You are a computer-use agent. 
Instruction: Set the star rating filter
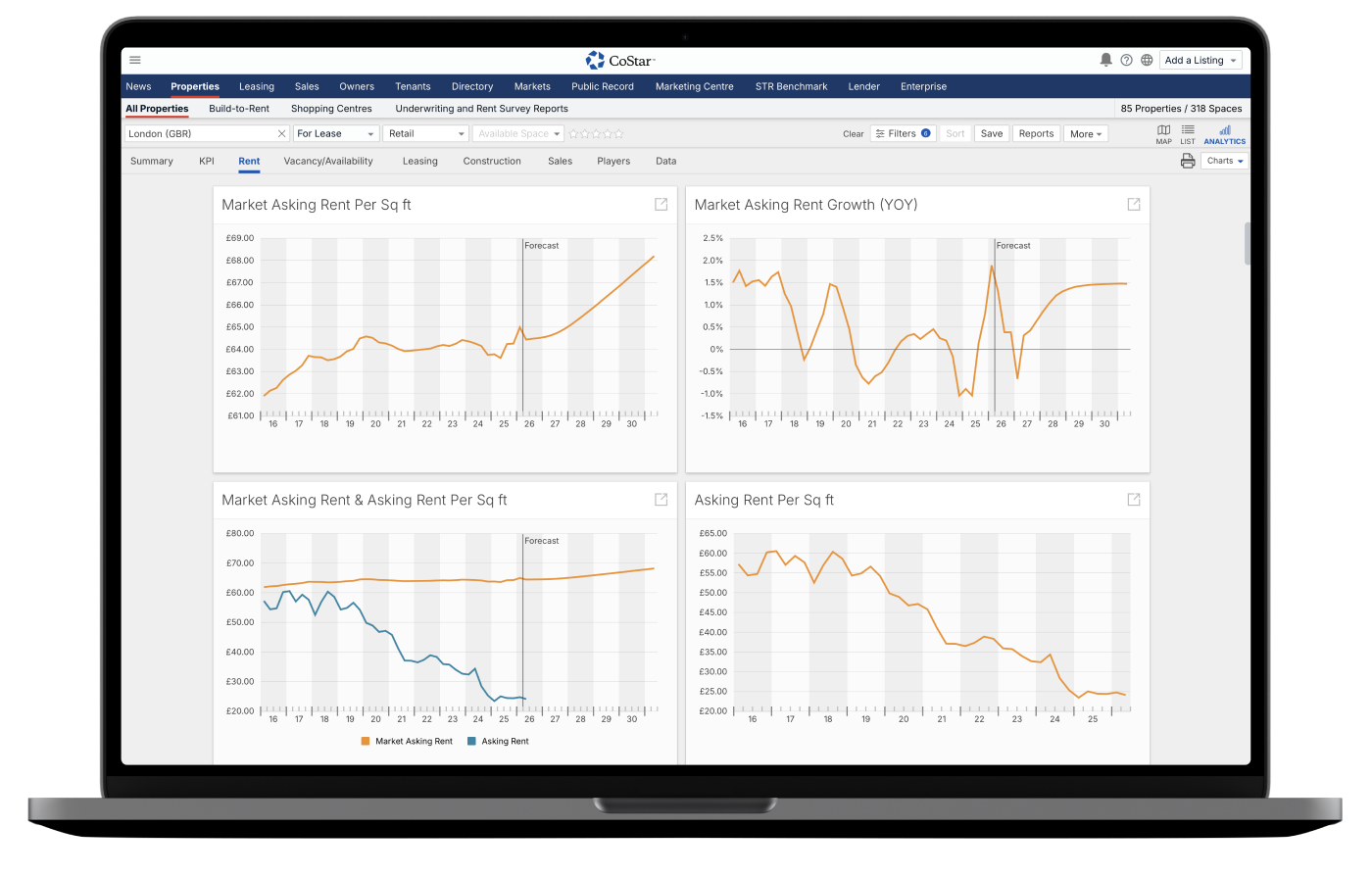(x=596, y=133)
